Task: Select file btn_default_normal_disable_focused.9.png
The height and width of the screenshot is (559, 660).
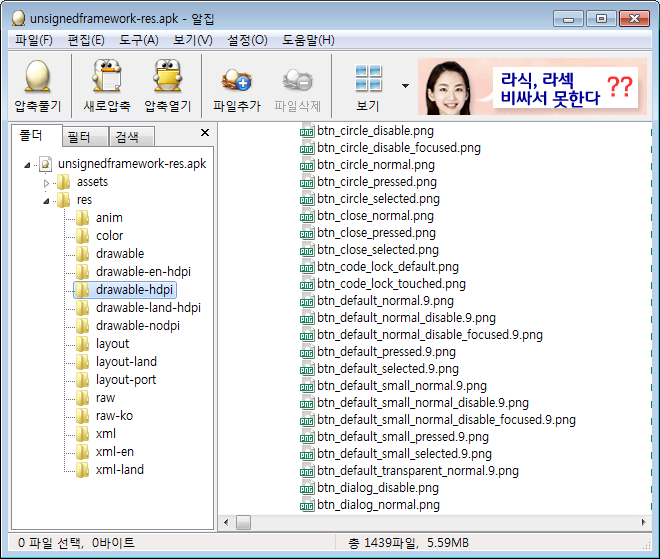Action: (430, 335)
